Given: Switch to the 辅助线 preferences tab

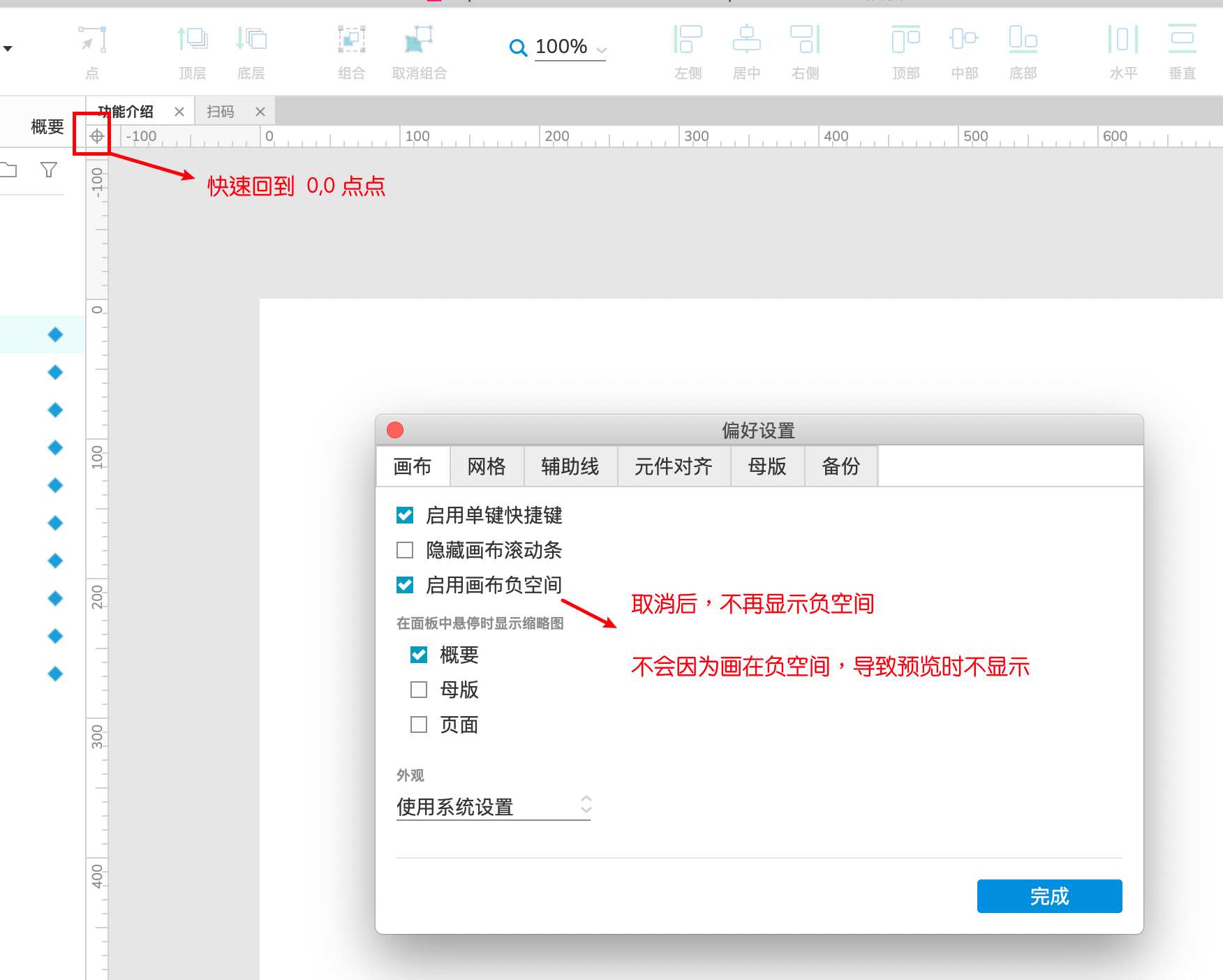Looking at the screenshot, I should pyautogui.click(x=570, y=466).
